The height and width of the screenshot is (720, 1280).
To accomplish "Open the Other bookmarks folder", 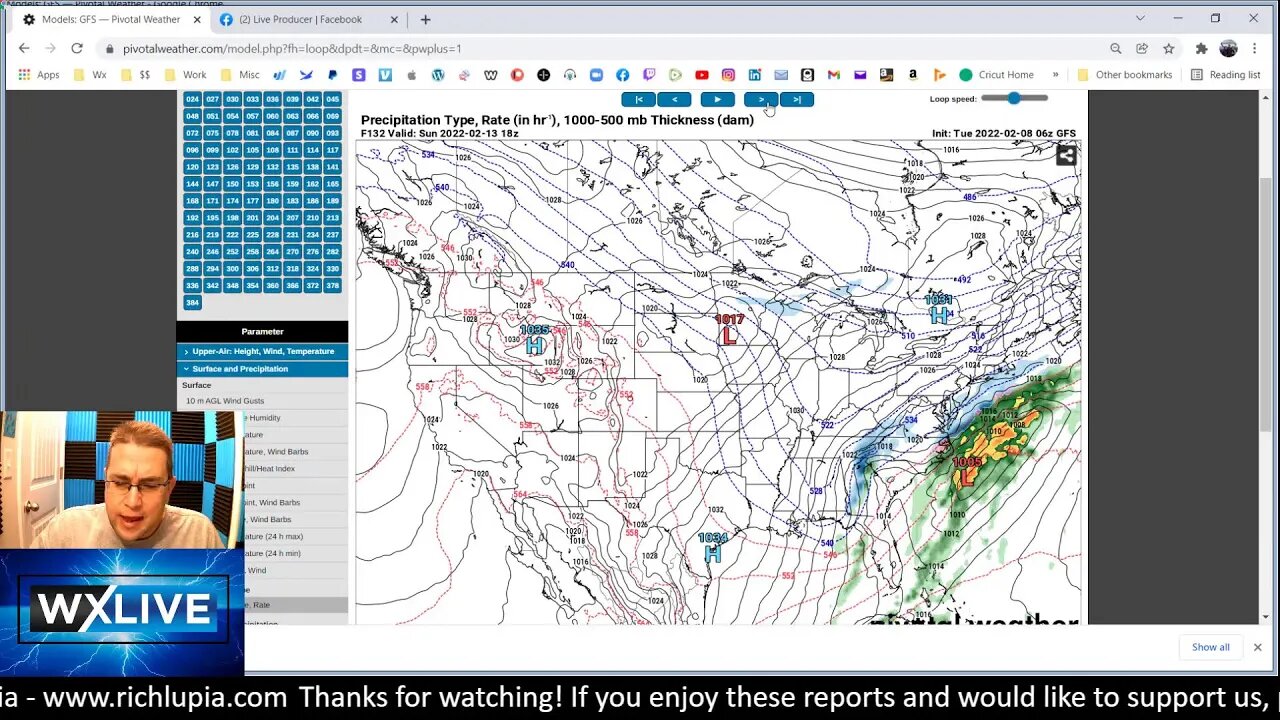I will pos(1124,75).
